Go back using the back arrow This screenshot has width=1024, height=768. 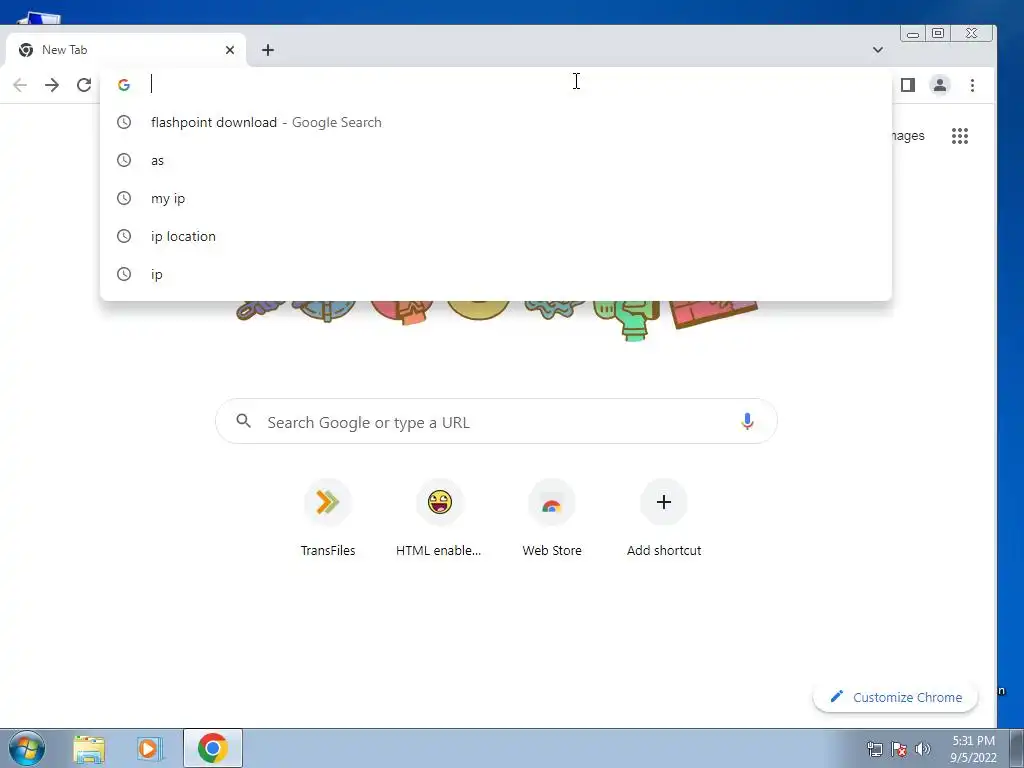pos(20,85)
